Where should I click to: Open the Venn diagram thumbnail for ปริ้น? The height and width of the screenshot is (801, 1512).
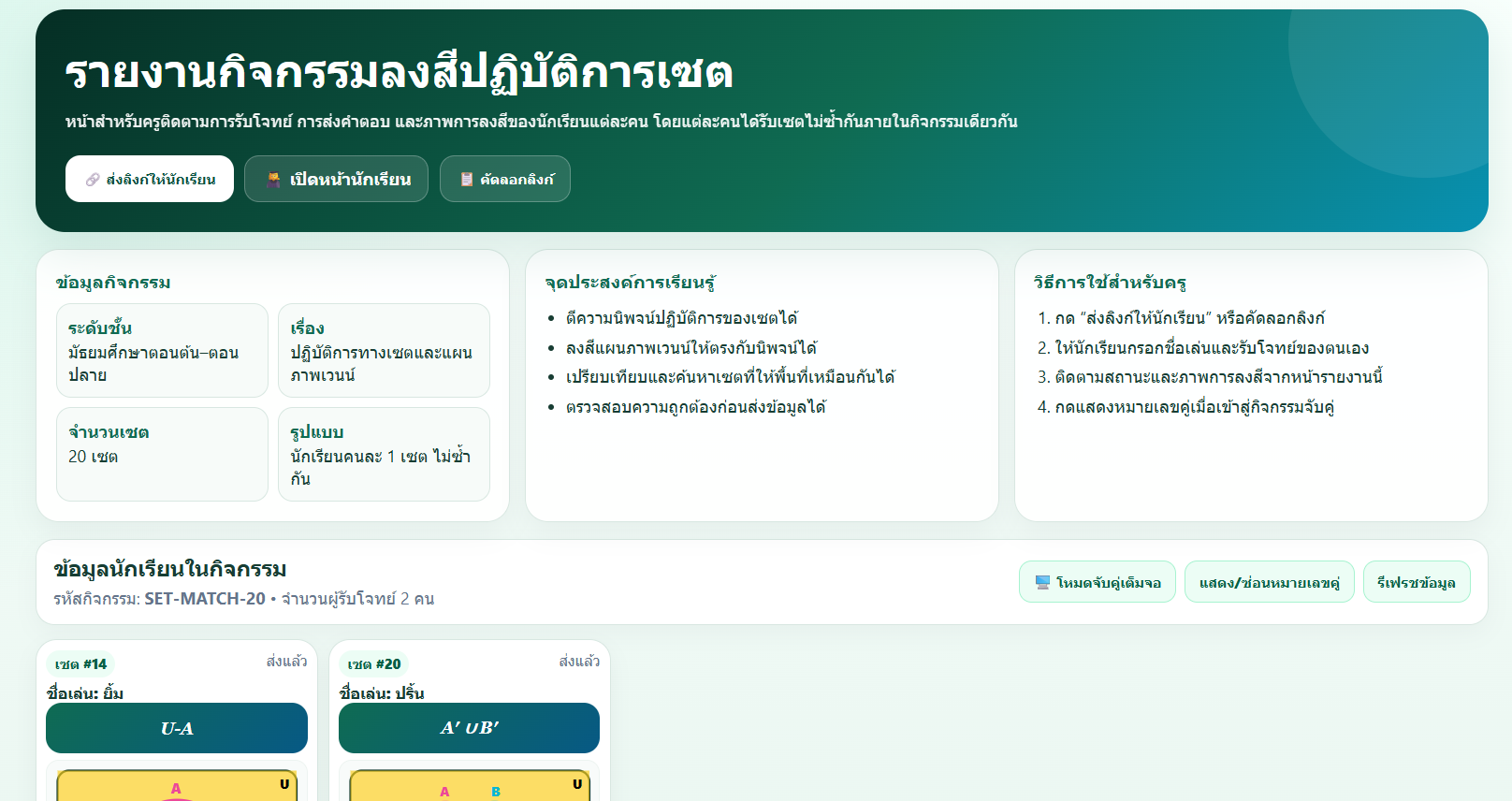coord(469,784)
